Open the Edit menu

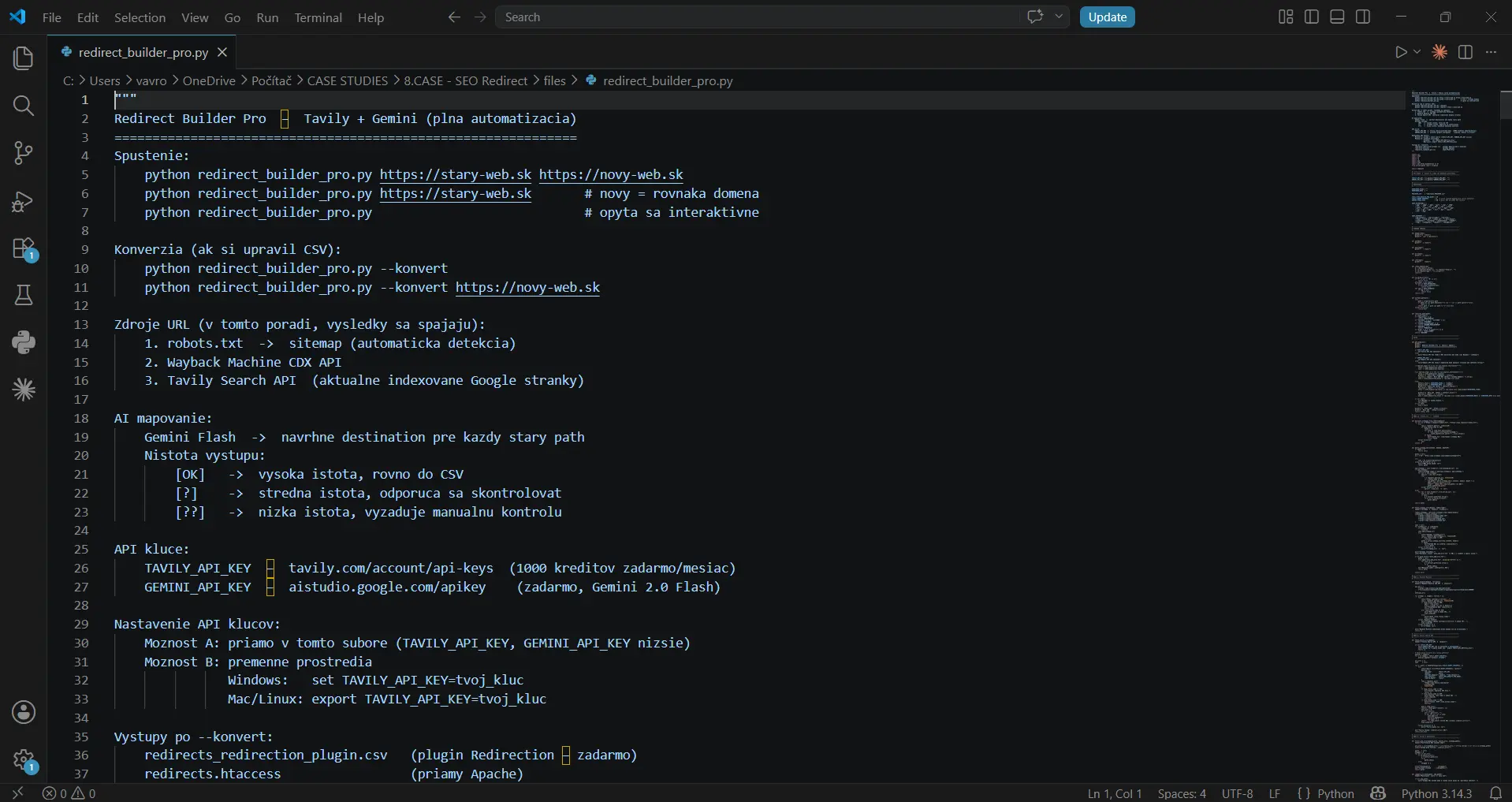click(x=88, y=17)
